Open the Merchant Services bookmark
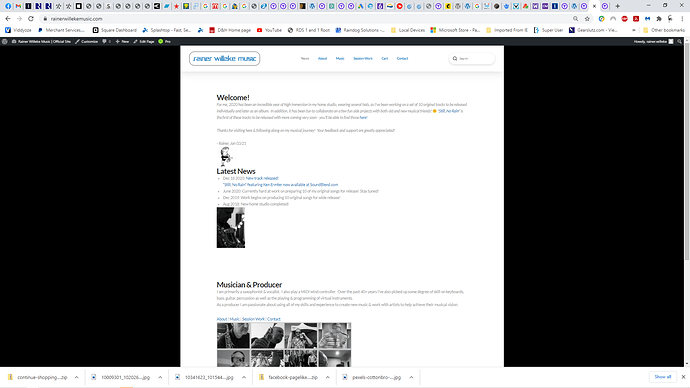This screenshot has width=690, height=388. [x=61, y=30]
